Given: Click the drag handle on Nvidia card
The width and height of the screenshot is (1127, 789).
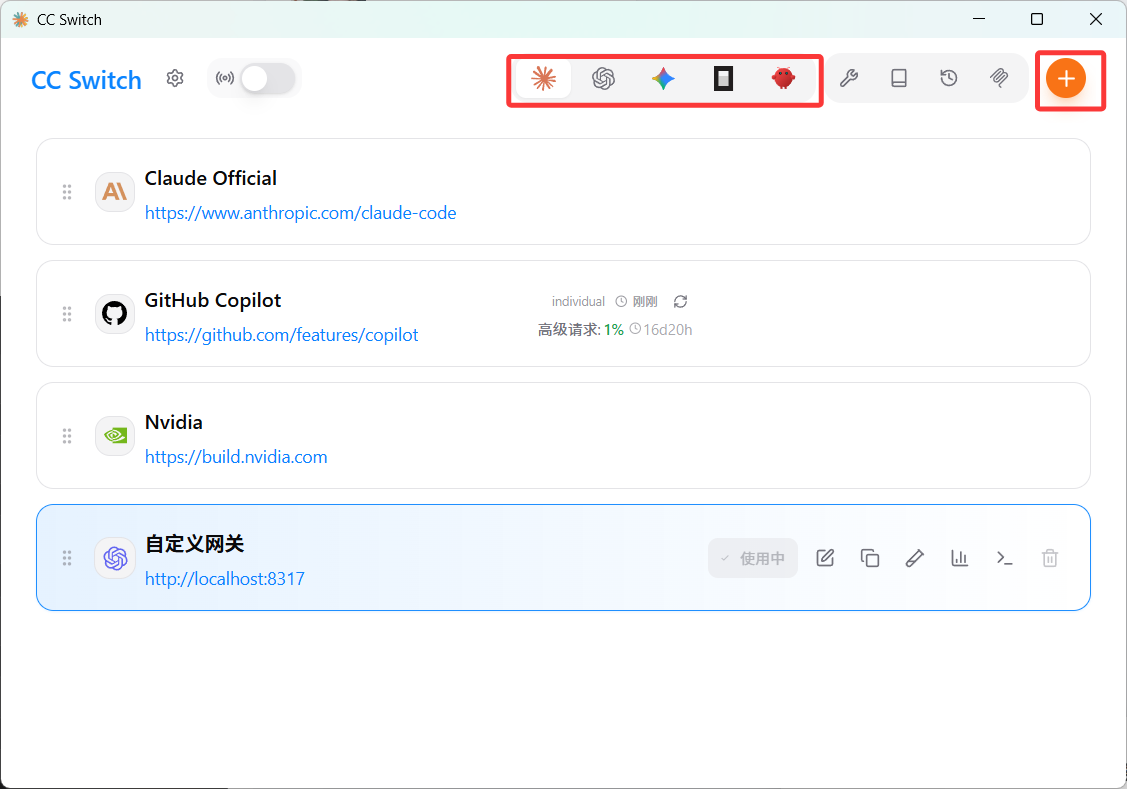Looking at the screenshot, I should [67, 436].
